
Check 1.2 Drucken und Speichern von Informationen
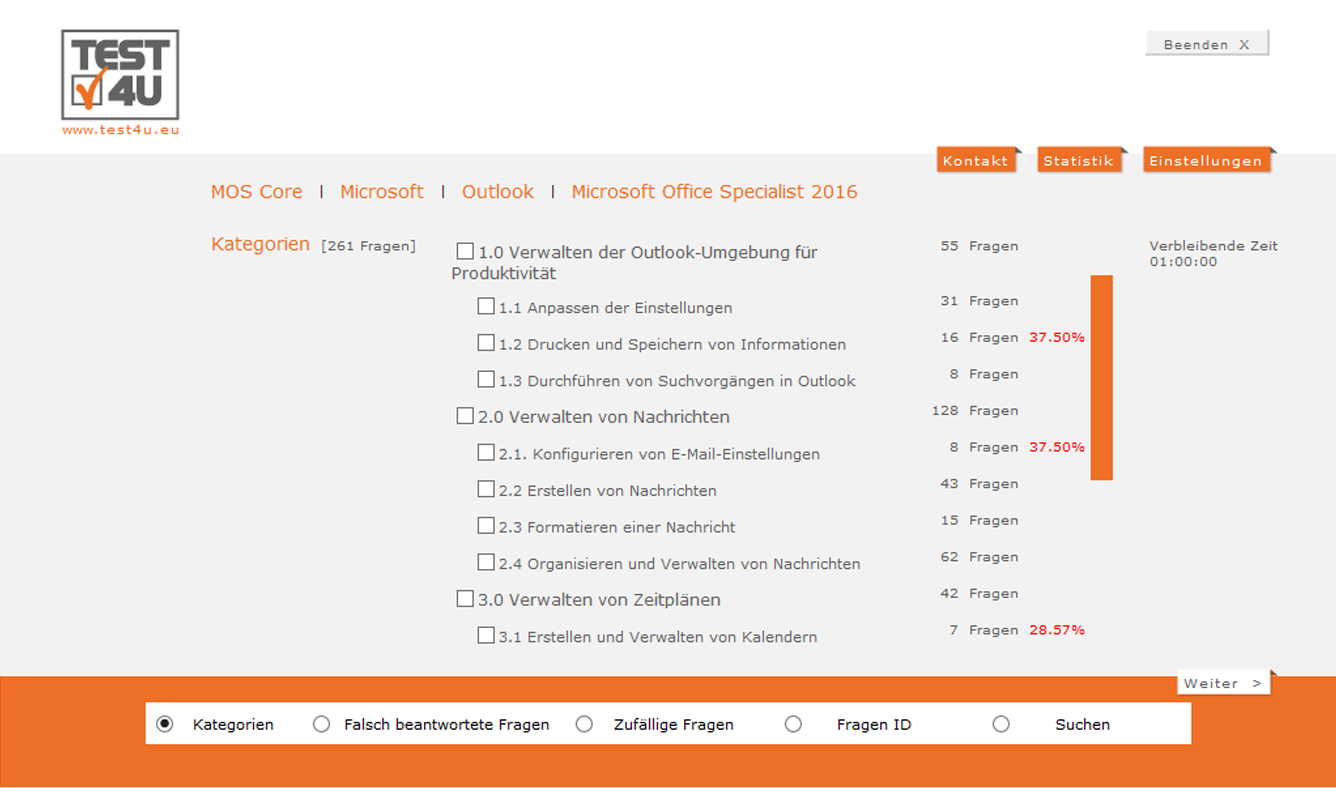point(486,343)
